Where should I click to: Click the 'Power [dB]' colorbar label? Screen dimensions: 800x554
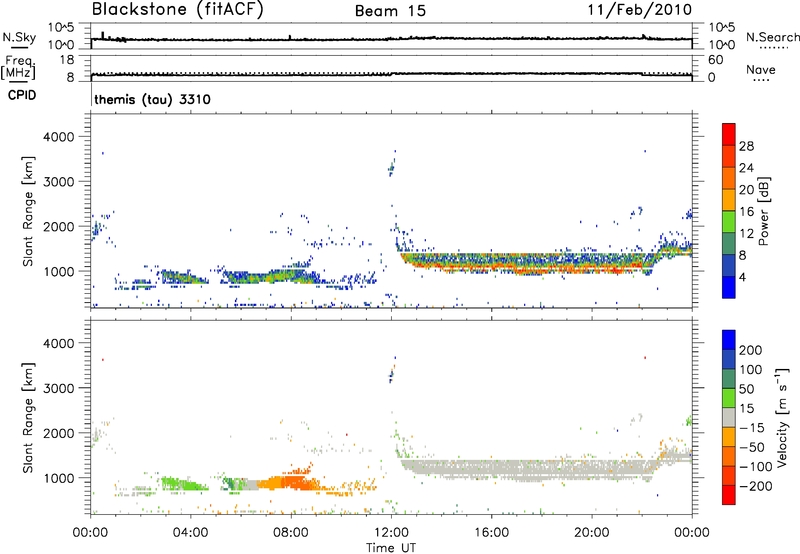(x=763, y=211)
